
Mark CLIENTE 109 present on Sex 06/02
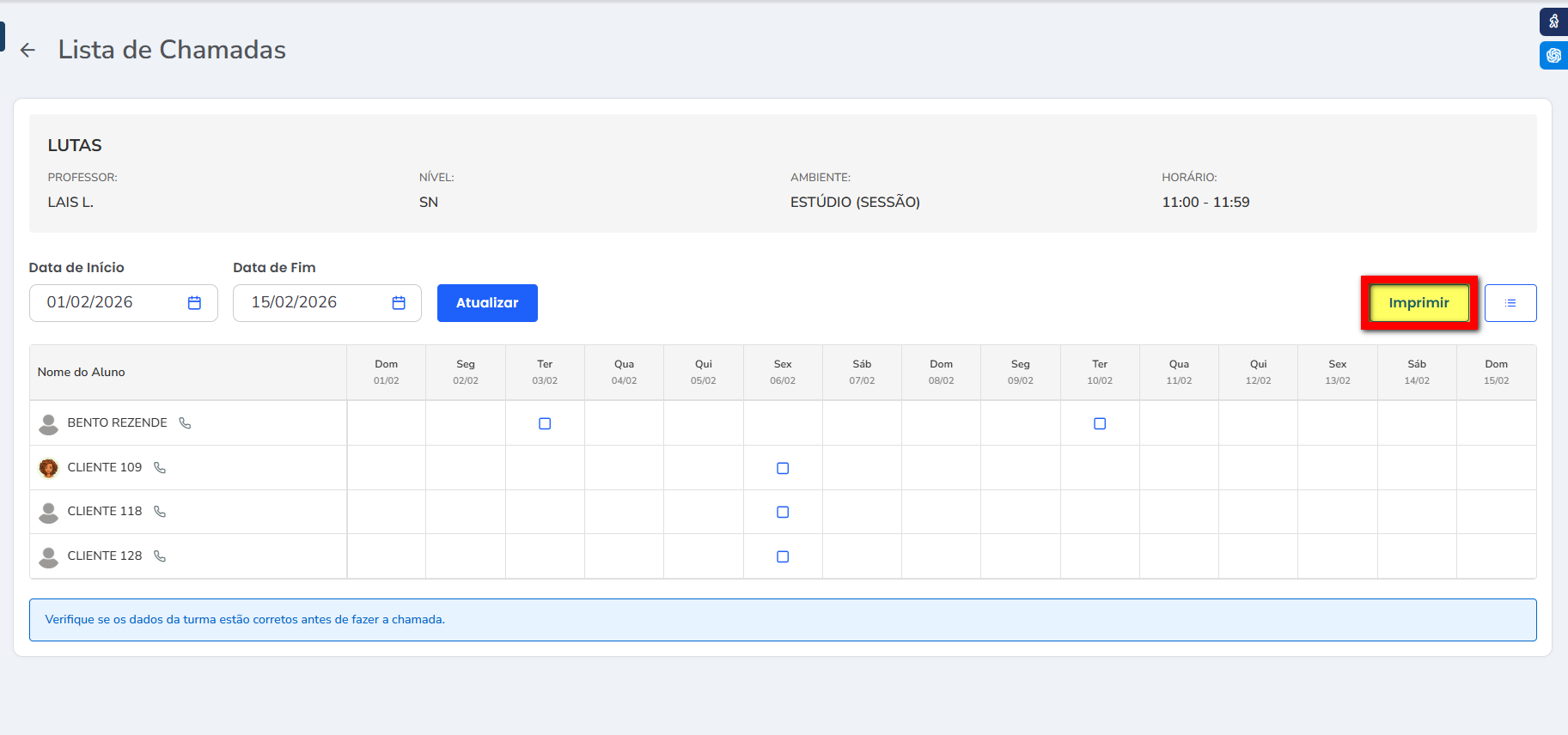[x=783, y=469]
